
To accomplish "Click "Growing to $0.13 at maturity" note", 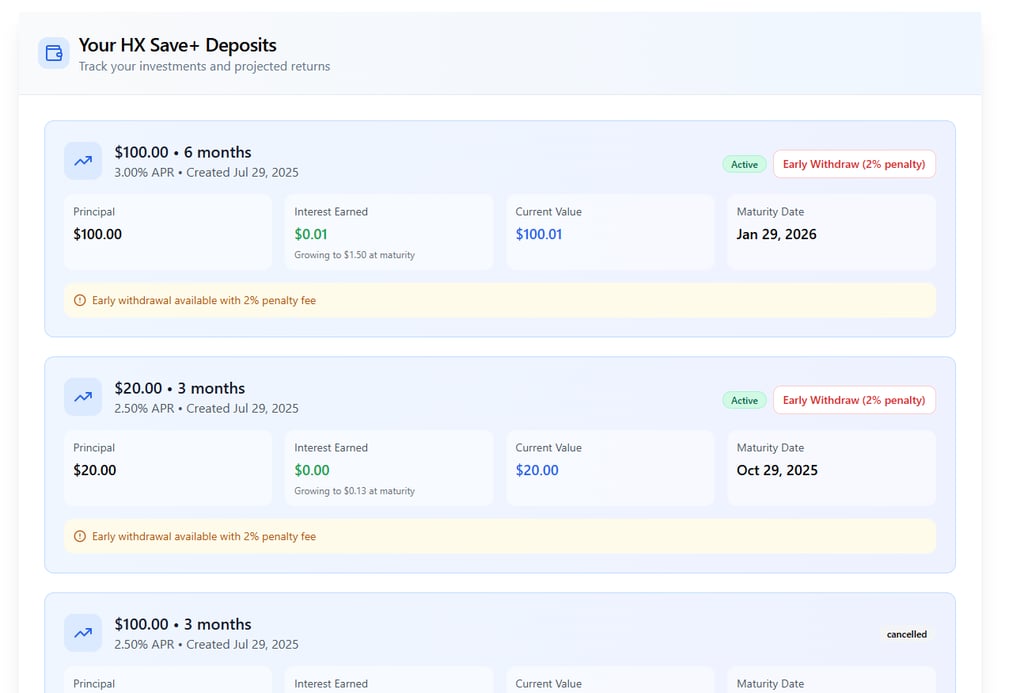I will (355, 491).
